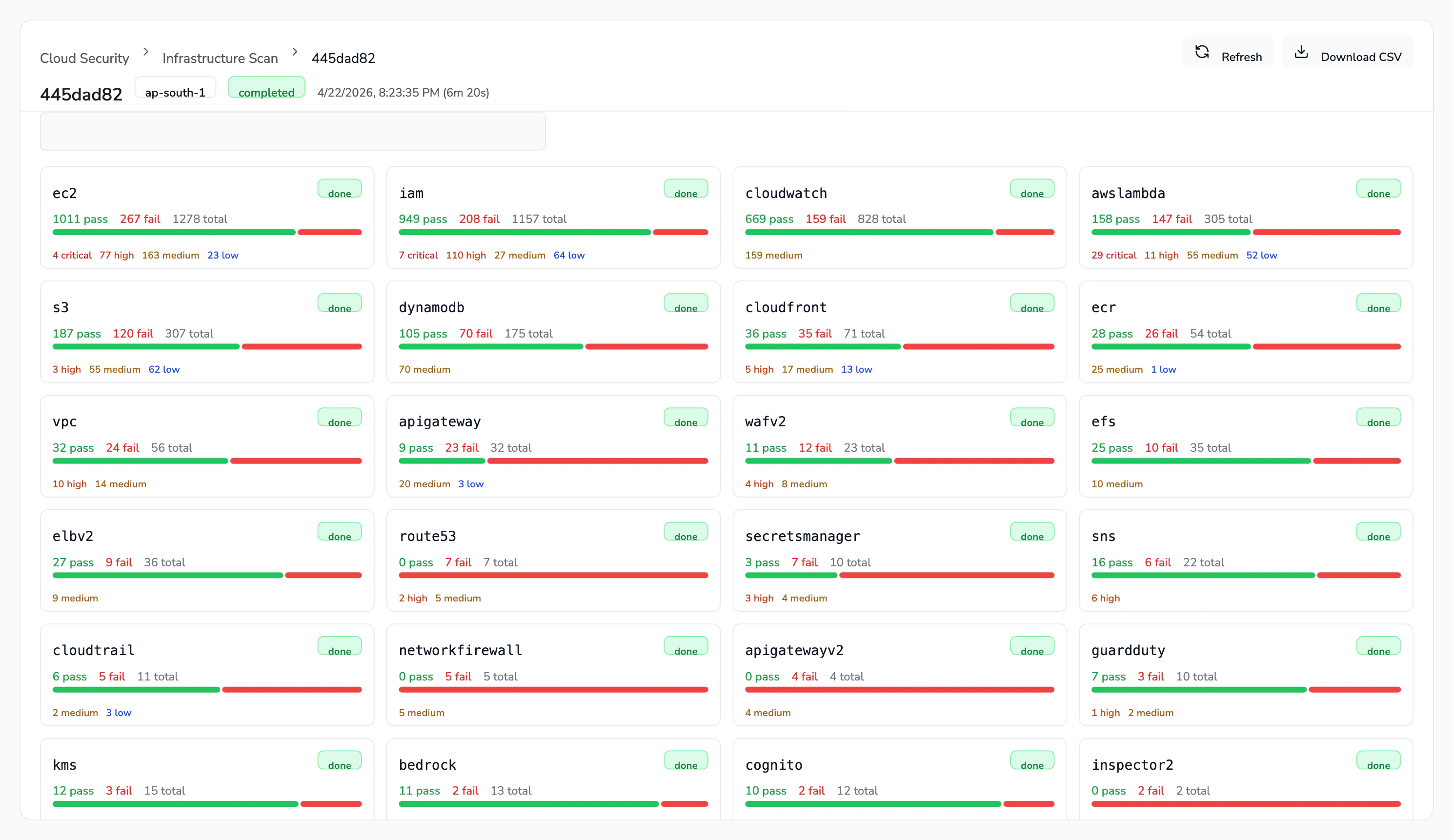Open the Infrastructure Scan breadcrumb
Viewport: 1454px width, 840px height.
pos(220,58)
